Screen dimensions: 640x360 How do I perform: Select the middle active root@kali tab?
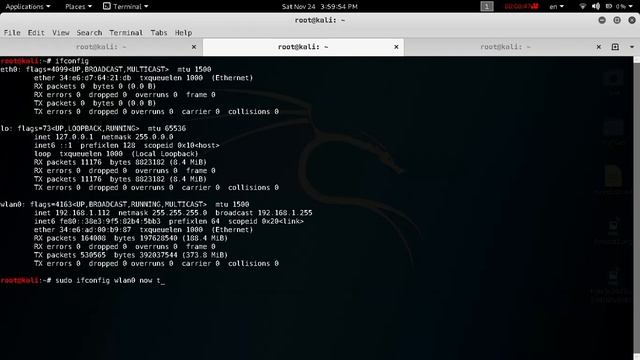(303, 47)
